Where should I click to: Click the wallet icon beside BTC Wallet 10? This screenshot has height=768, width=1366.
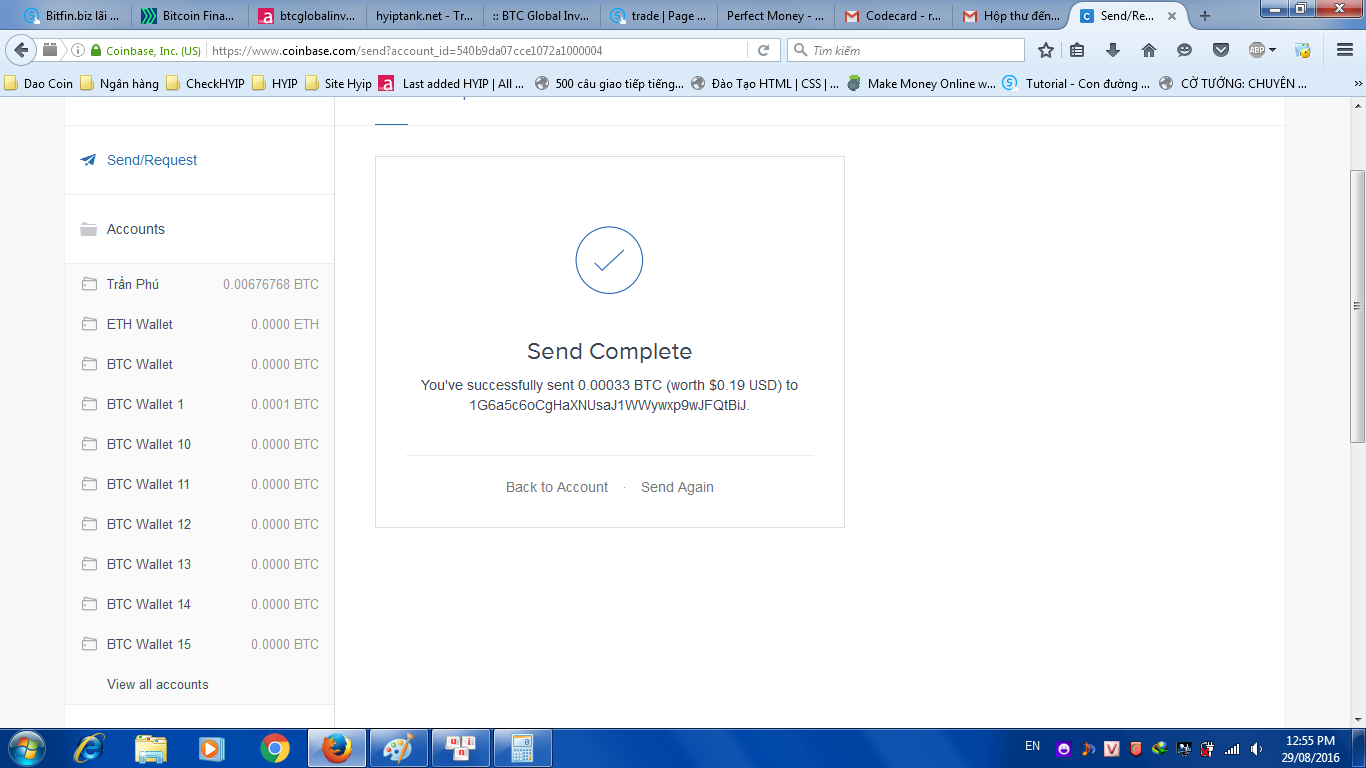tap(89, 444)
